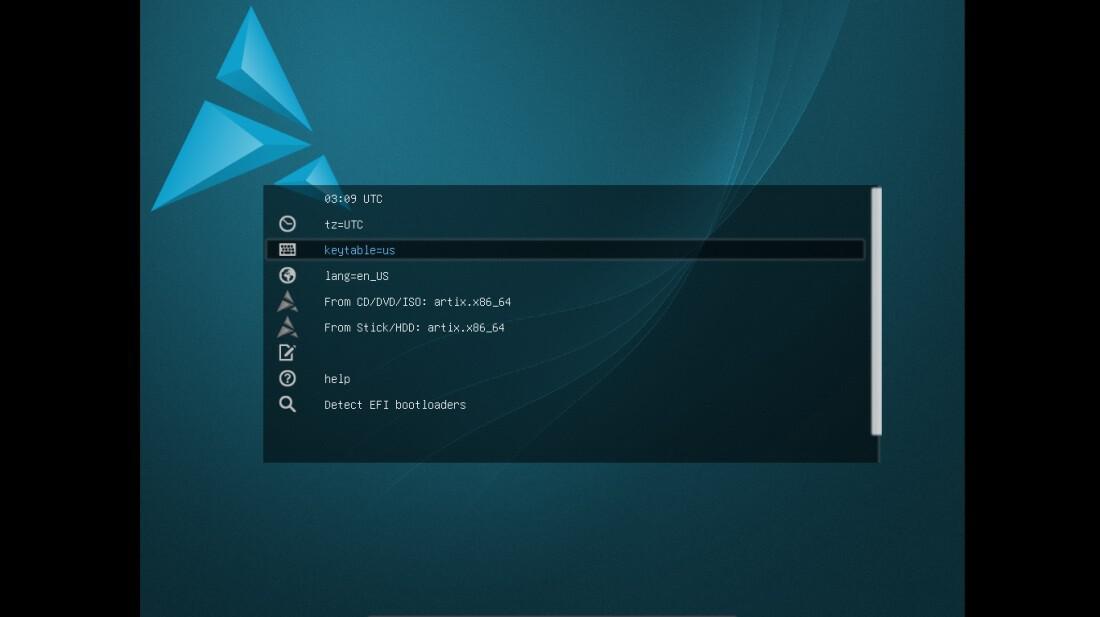The image size is (1100, 617).
Task: Click the question mark help icon
Action: point(287,379)
